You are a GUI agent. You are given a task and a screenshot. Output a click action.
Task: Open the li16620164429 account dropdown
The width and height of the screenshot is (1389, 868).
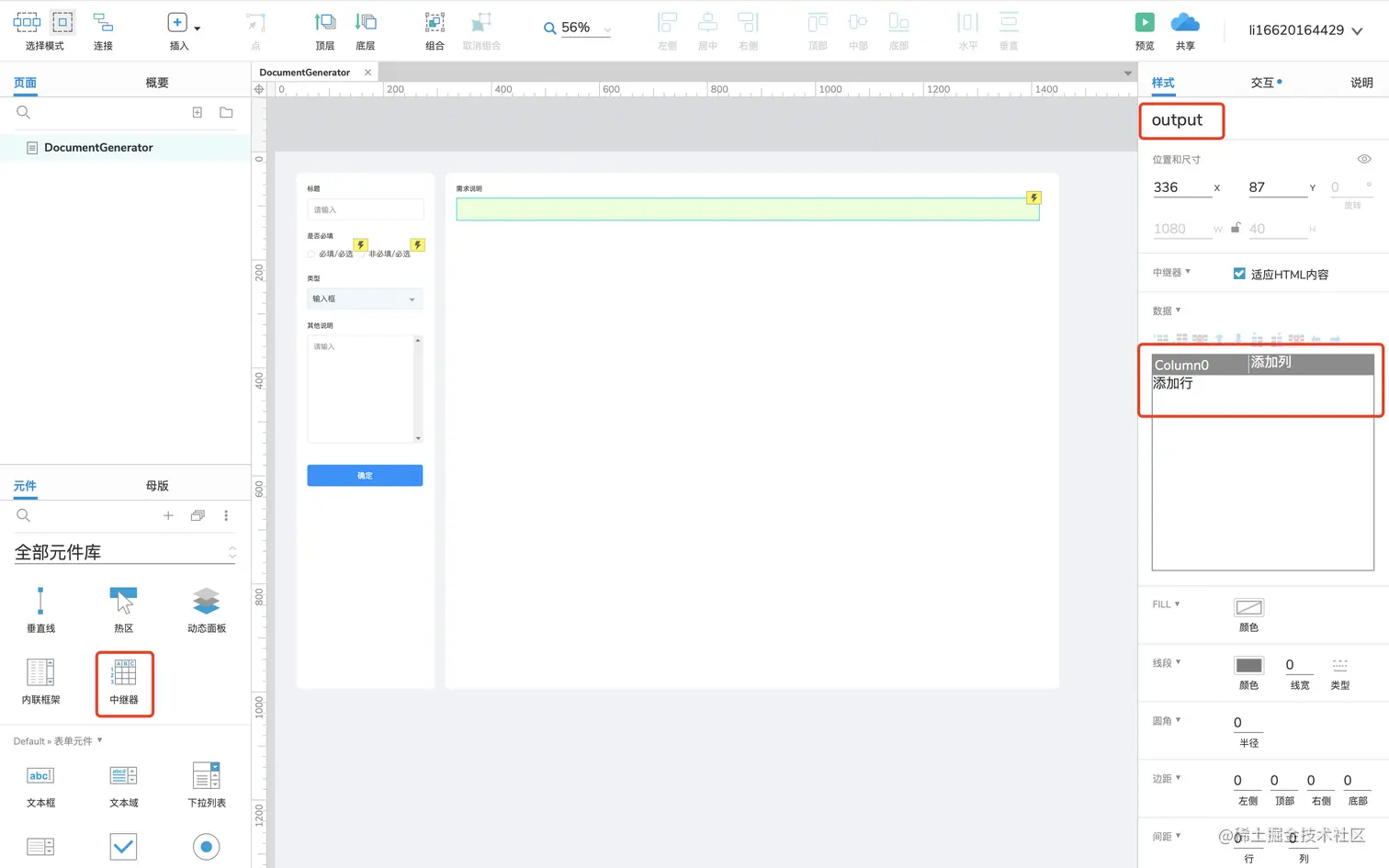click(1357, 30)
